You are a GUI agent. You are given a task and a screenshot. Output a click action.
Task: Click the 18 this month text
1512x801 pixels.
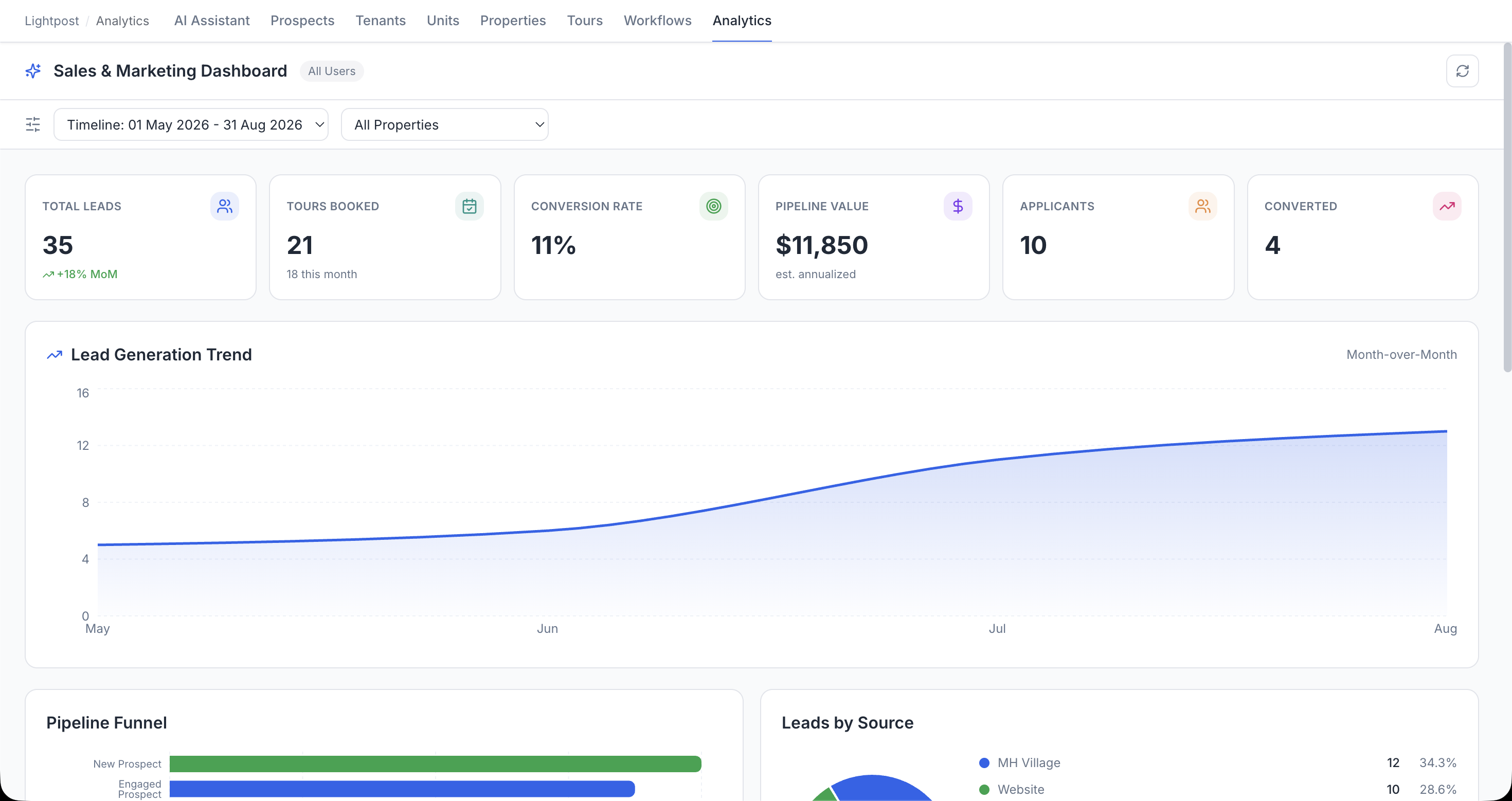pos(321,274)
